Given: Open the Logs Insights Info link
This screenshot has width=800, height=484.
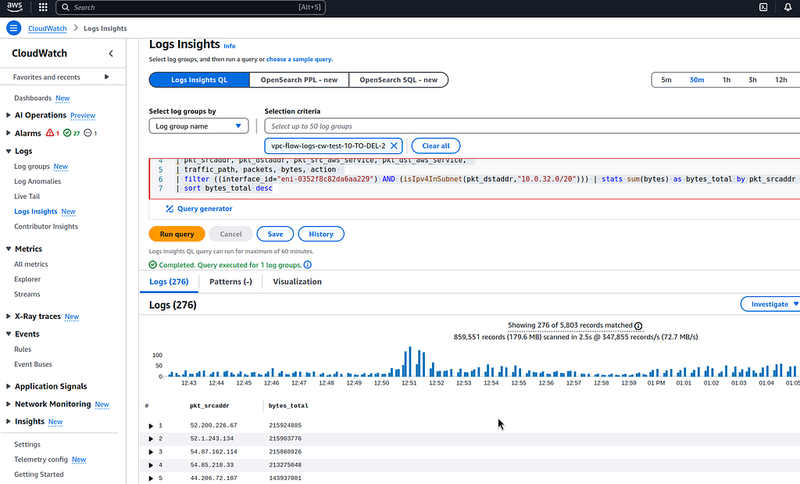Looking at the screenshot, I should [230, 46].
